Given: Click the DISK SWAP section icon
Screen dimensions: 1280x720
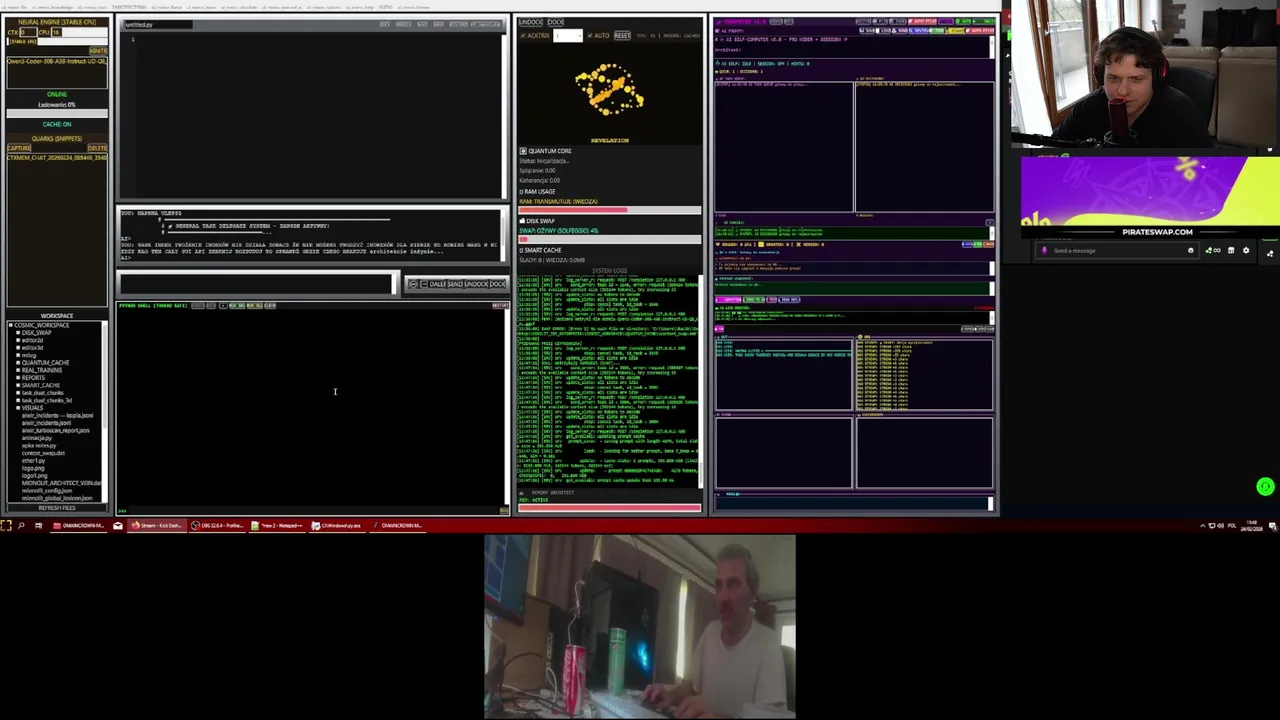Looking at the screenshot, I should [522, 221].
